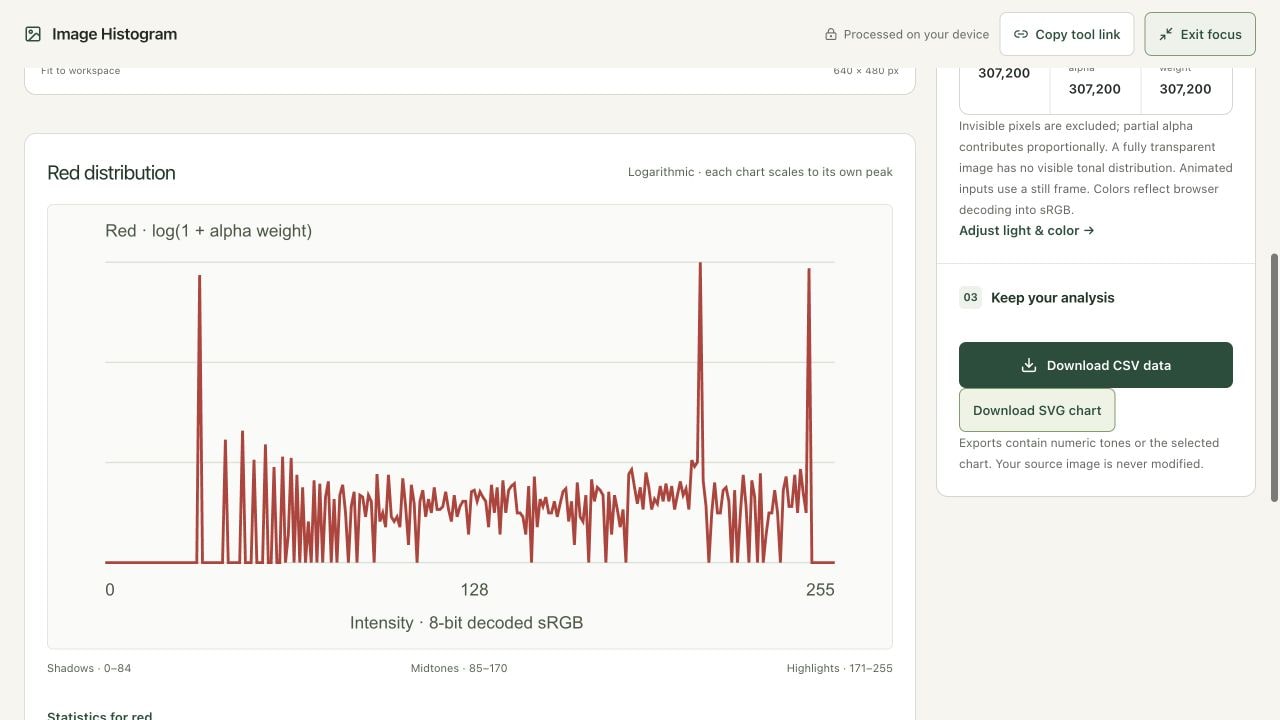
Task: Click the 255 axis tick label
Action: [x=820, y=590]
